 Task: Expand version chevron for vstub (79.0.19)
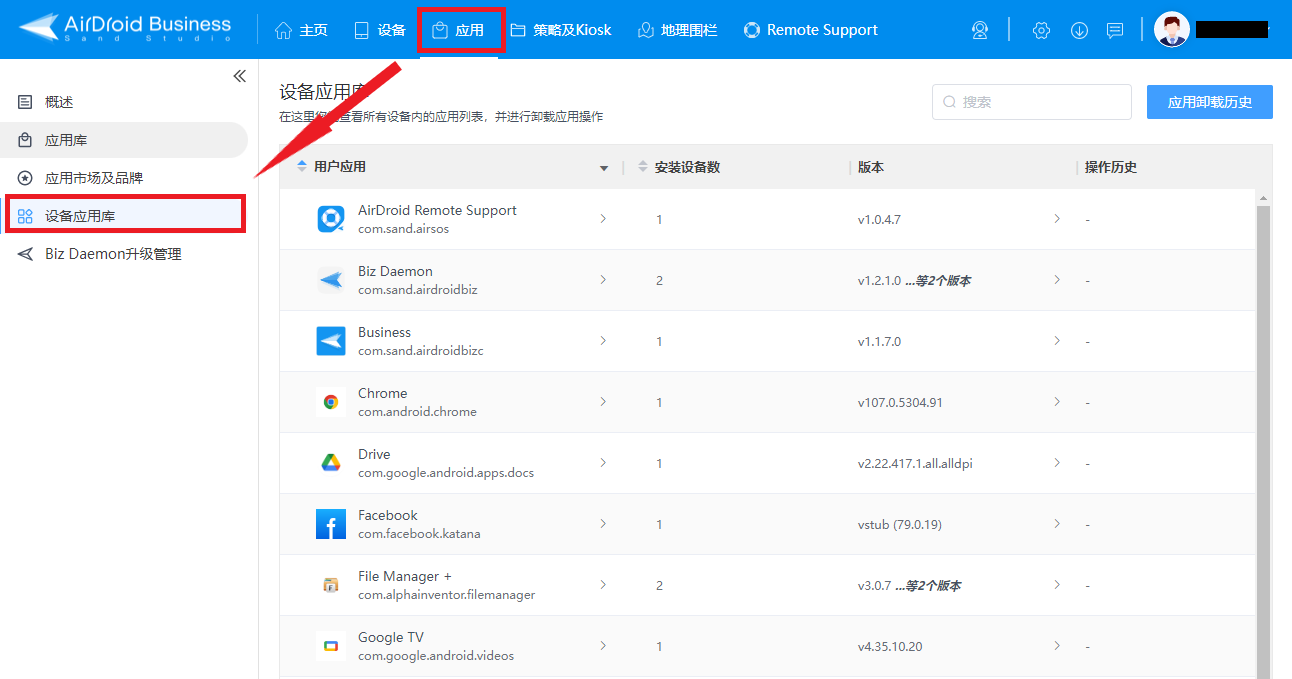1057,523
